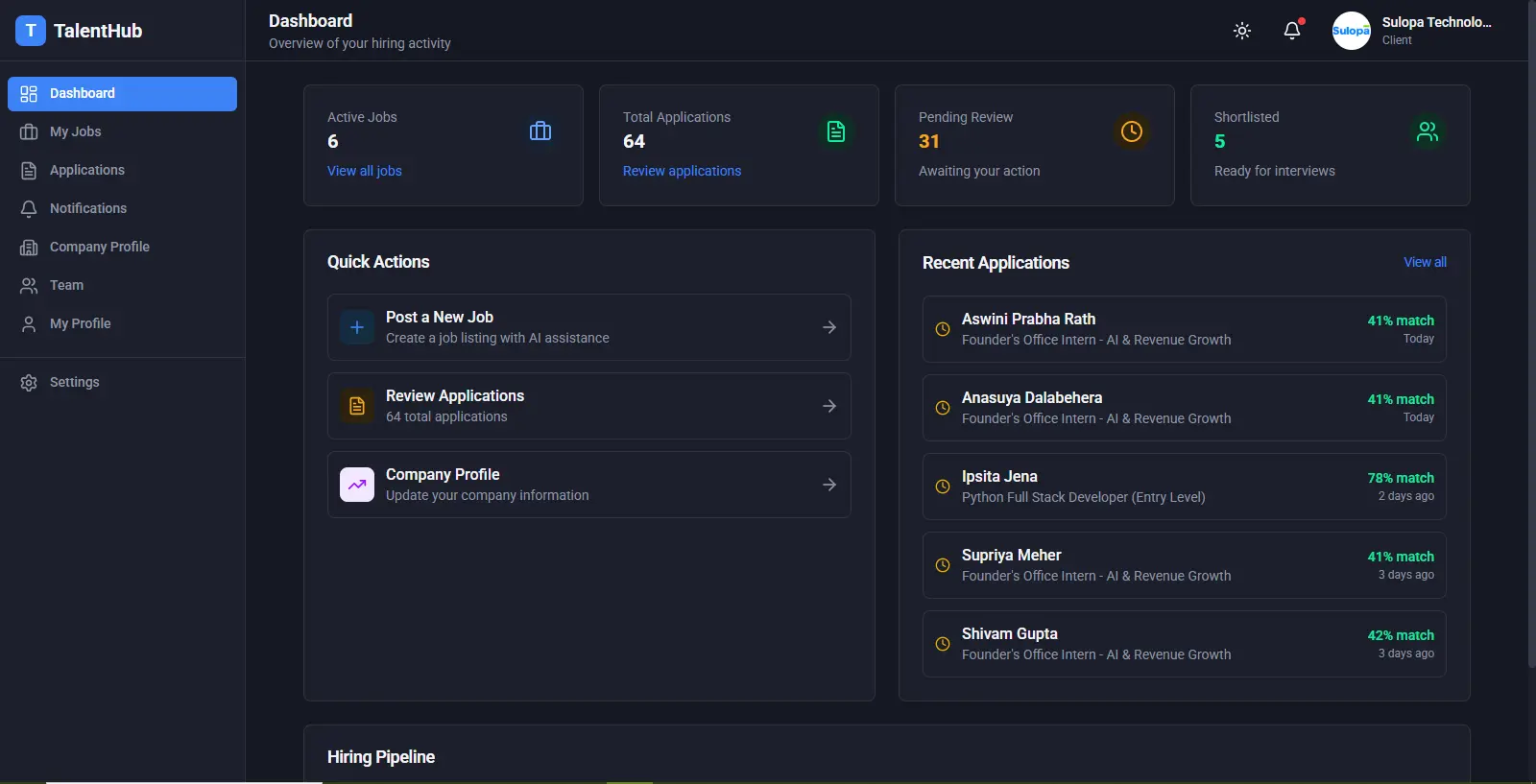Image resolution: width=1536 pixels, height=784 pixels.
Task: Click the Applications document icon in sidebar
Action: (x=29, y=171)
